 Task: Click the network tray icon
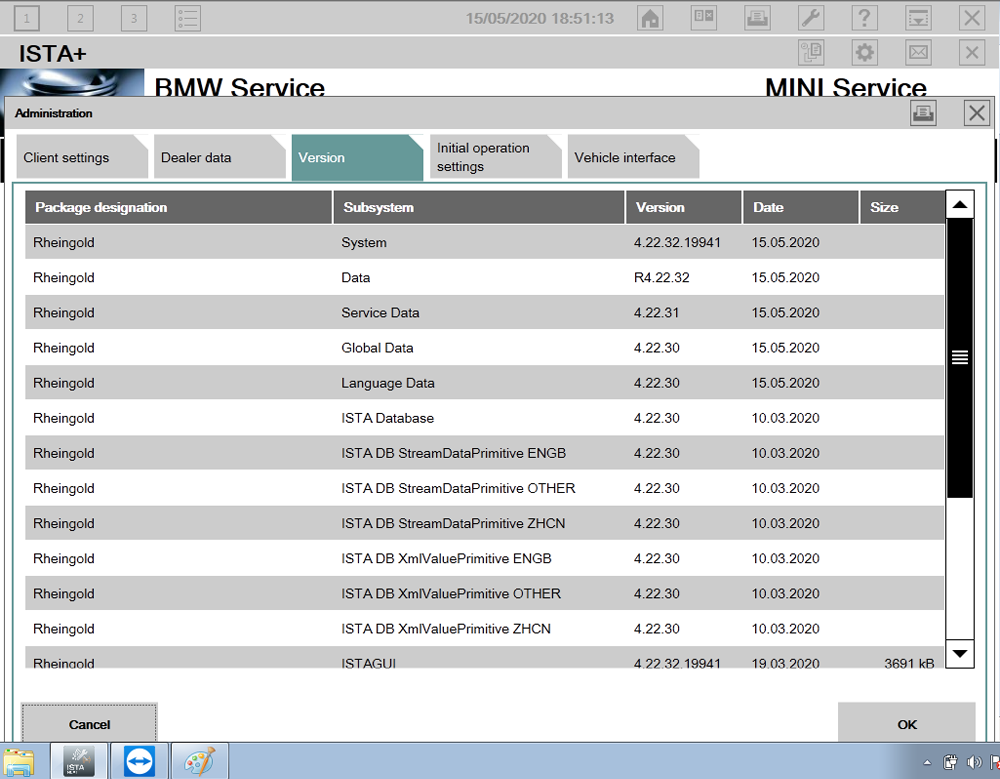(950, 762)
